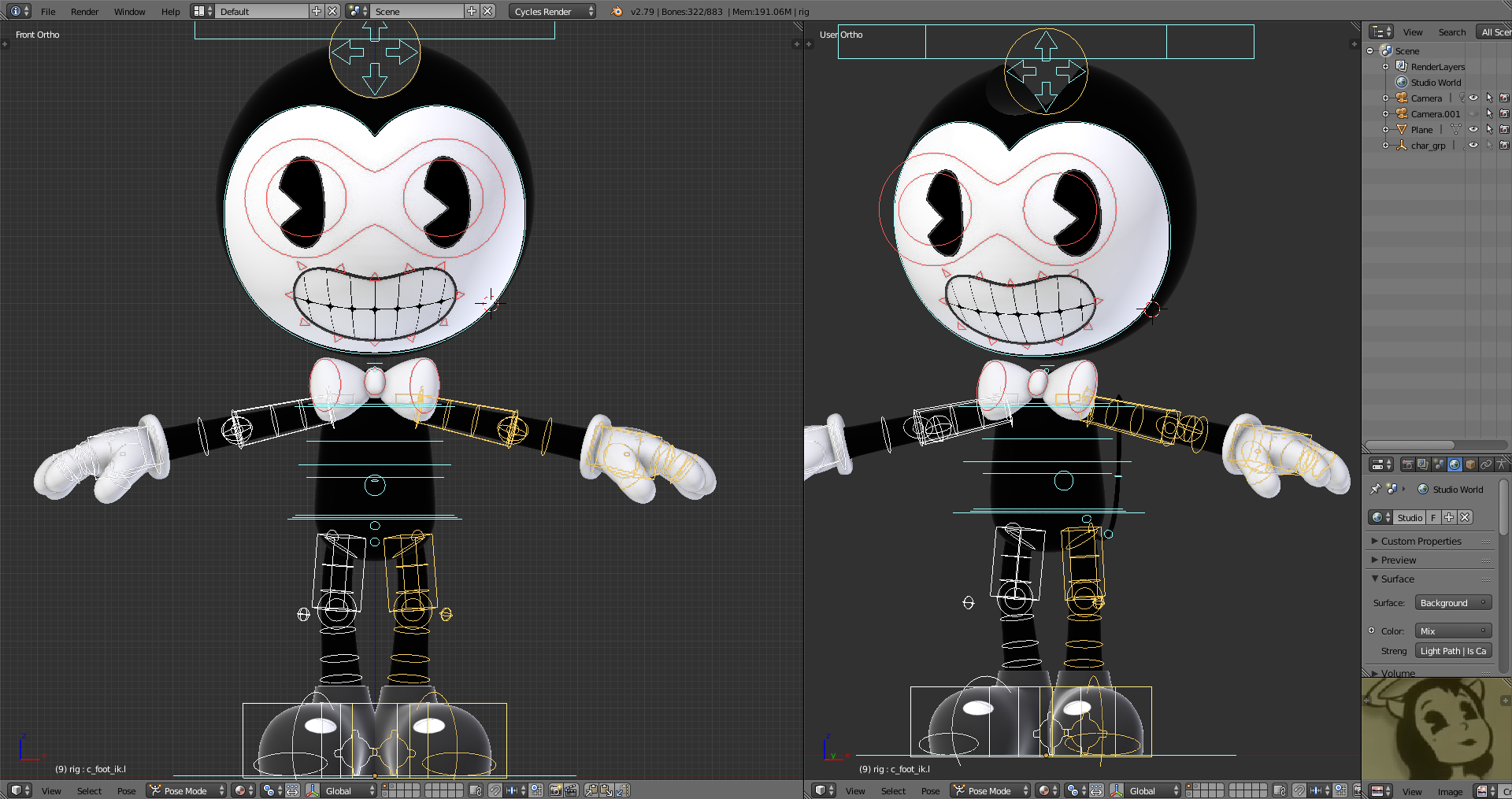Add a new screen layout
The image size is (1512, 799).
coord(317,11)
